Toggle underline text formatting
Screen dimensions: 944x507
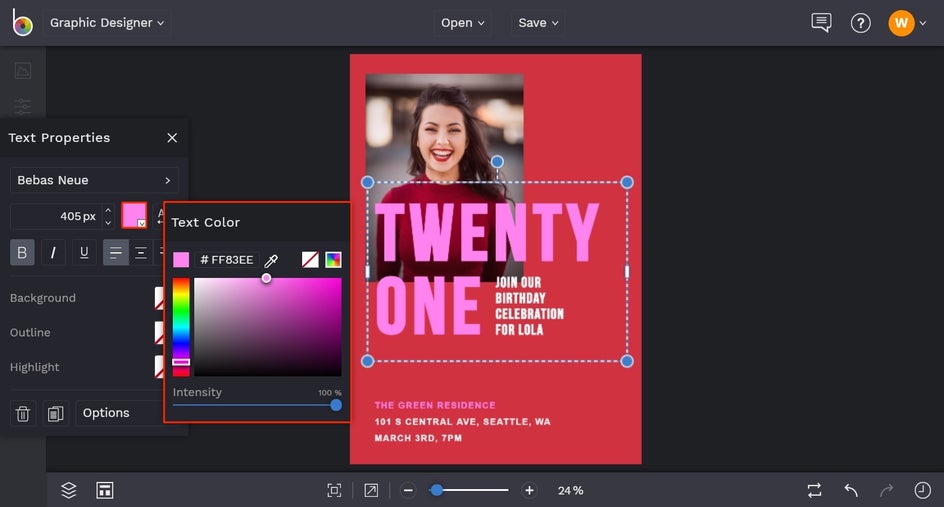[x=84, y=252]
